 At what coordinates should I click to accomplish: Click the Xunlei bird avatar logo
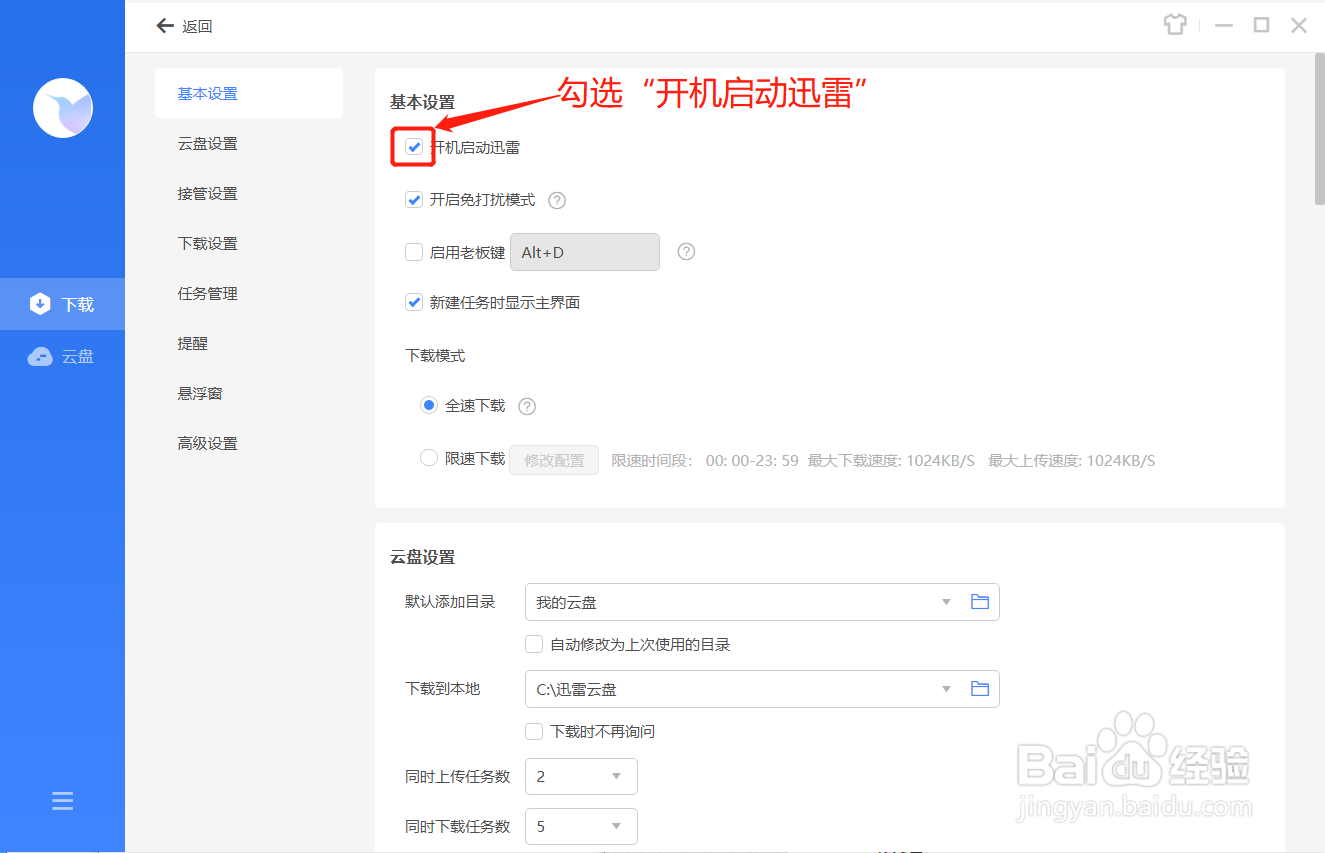(63, 108)
